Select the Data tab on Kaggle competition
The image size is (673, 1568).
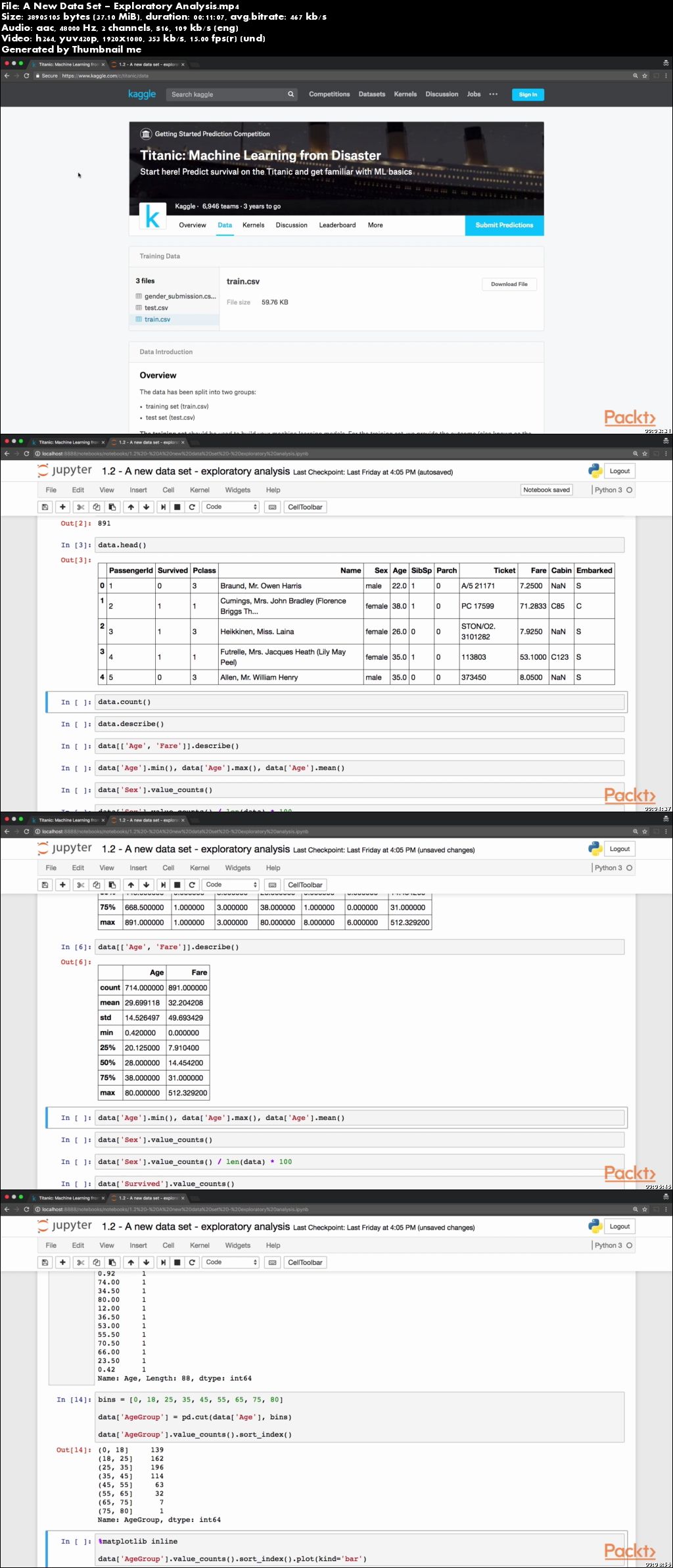click(225, 225)
